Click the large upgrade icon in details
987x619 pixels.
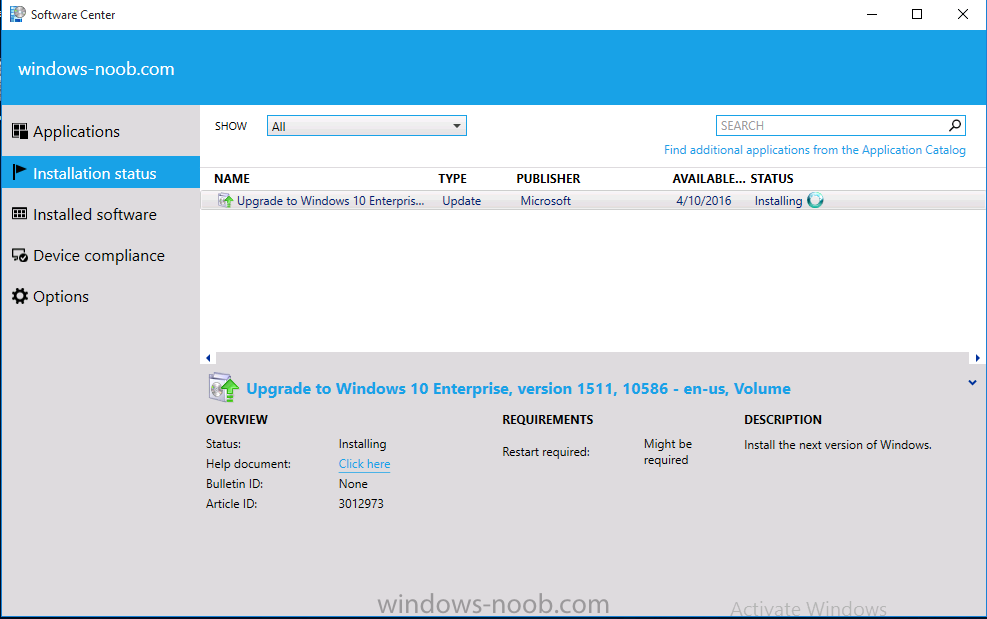coord(223,387)
